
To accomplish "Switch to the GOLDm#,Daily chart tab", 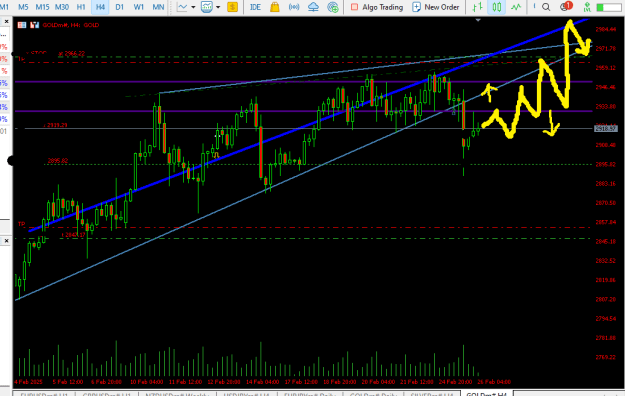I will point(373,394).
